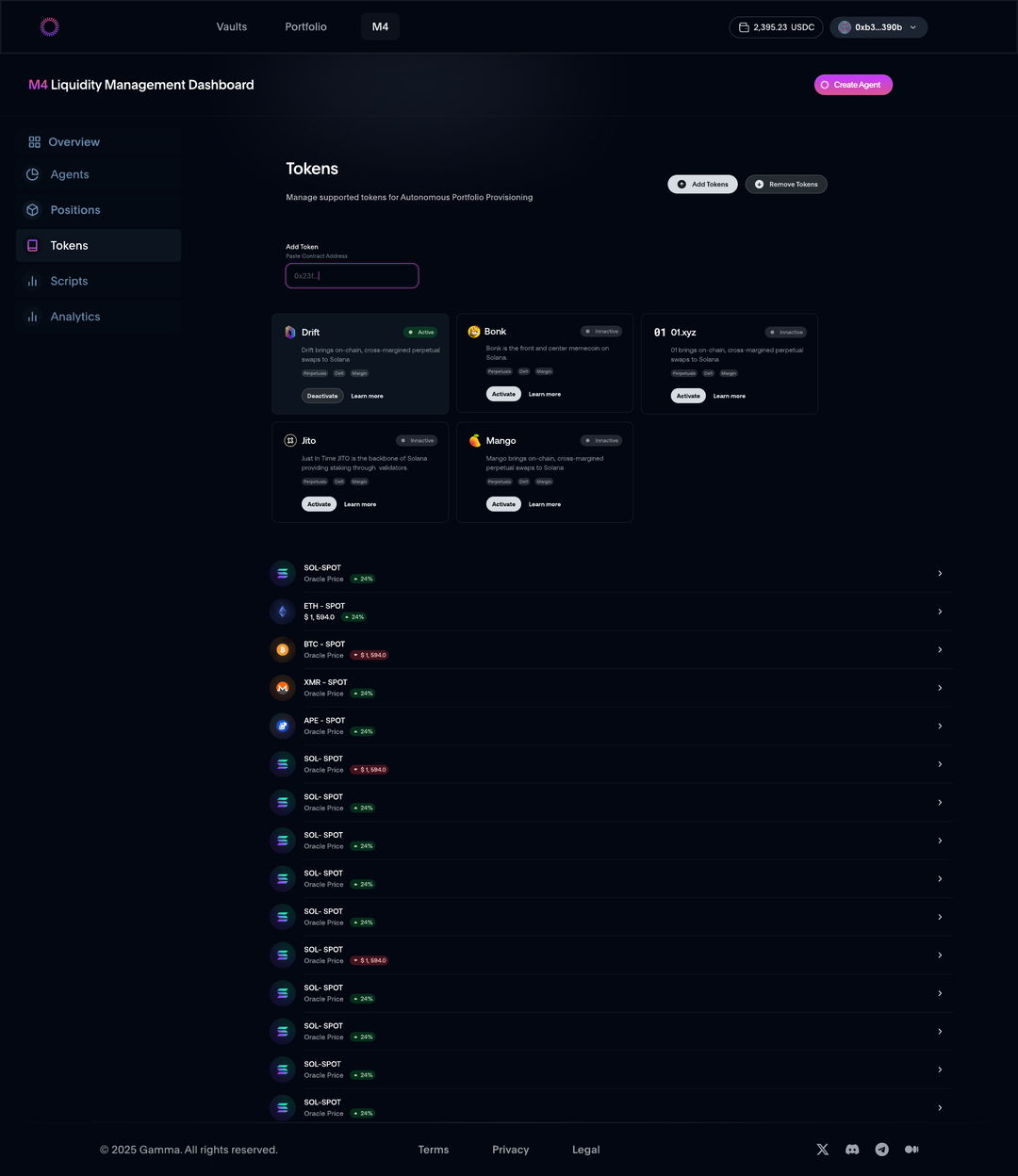1018x1176 pixels.
Task: Expand the XMR - SPOT row chevron
Action: pos(940,688)
